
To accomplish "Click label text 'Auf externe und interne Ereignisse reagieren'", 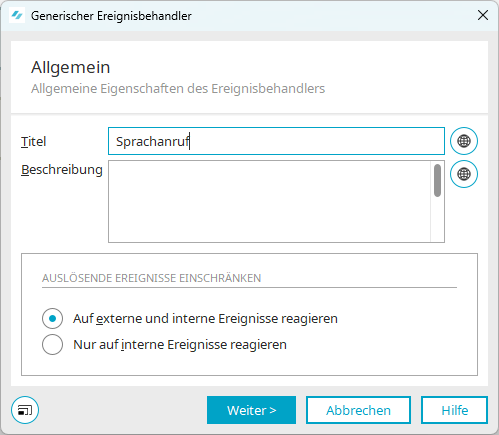I will point(205,319).
